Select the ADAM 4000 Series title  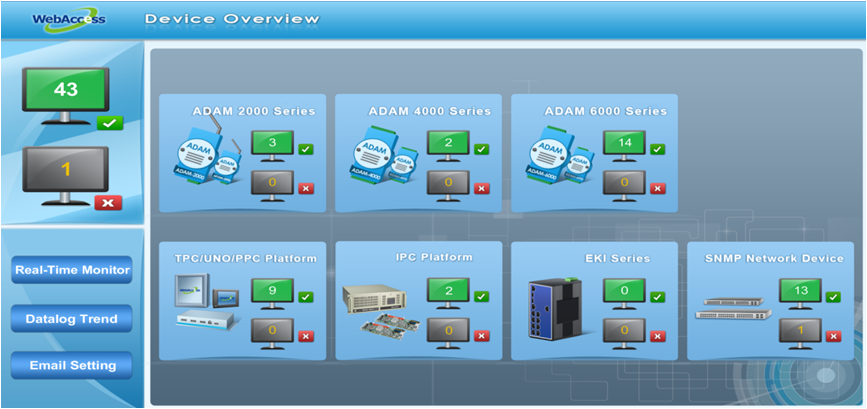click(x=430, y=111)
